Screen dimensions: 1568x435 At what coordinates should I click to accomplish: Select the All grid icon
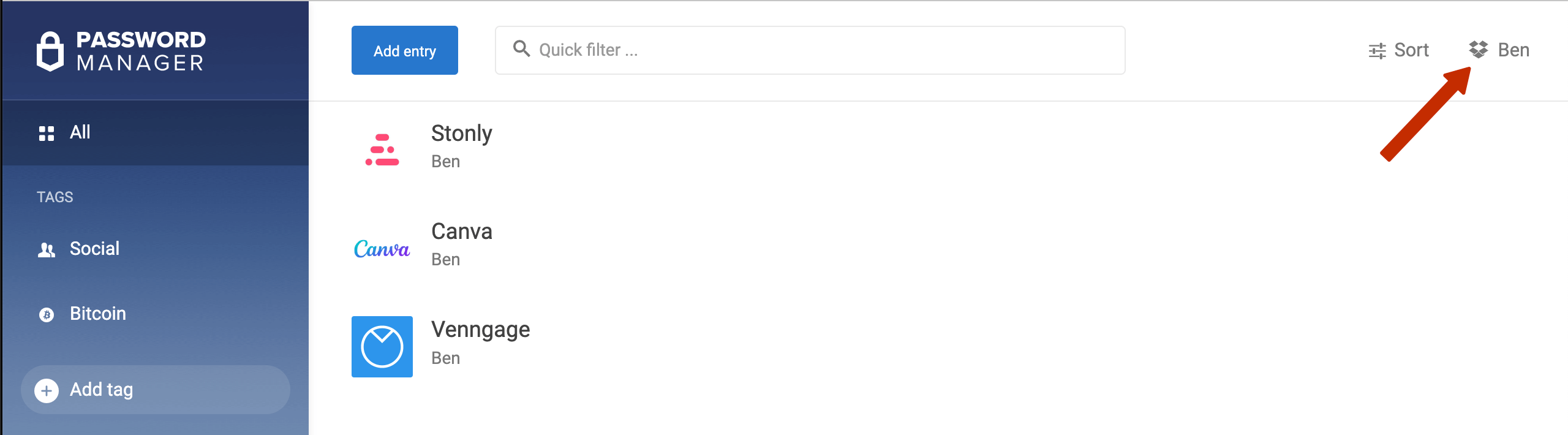47,133
